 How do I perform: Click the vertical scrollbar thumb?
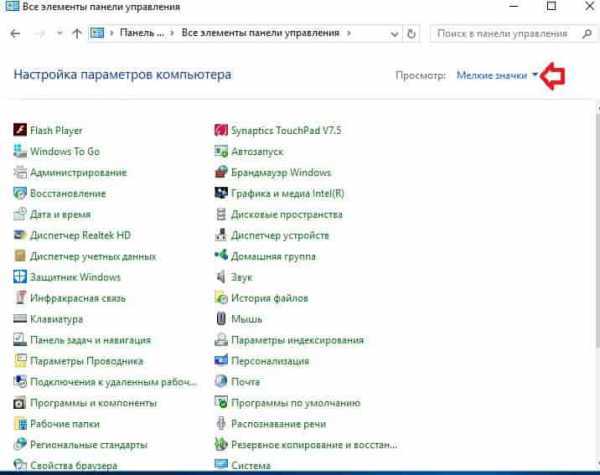coord(597,230)
